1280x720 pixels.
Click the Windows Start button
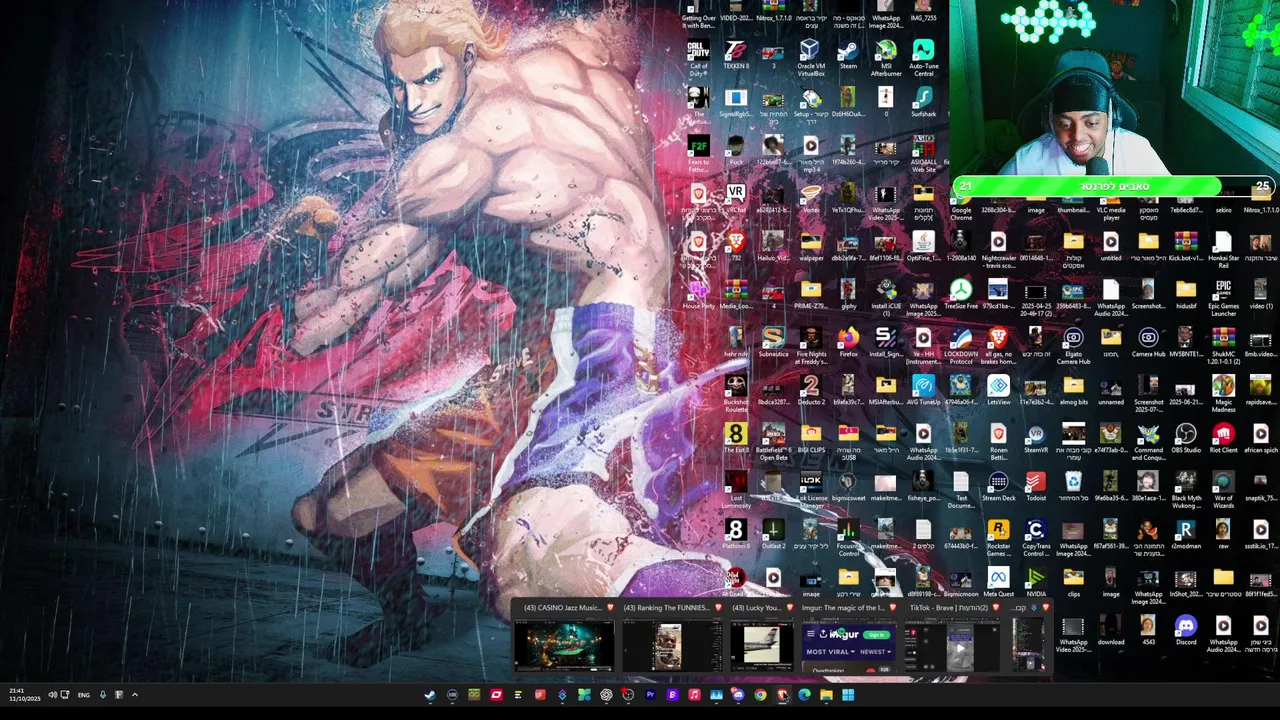848,695
